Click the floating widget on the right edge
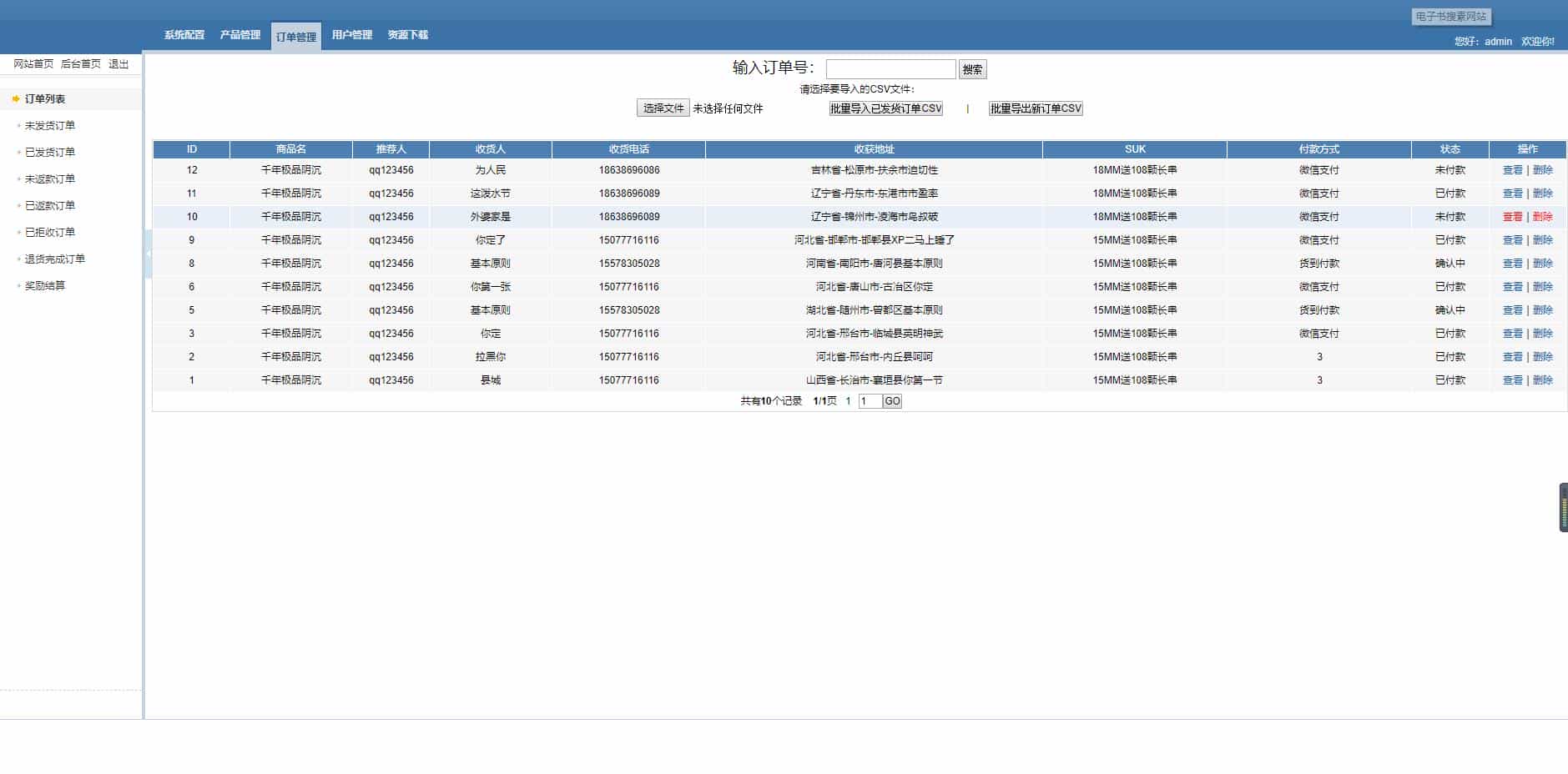 1563,506
